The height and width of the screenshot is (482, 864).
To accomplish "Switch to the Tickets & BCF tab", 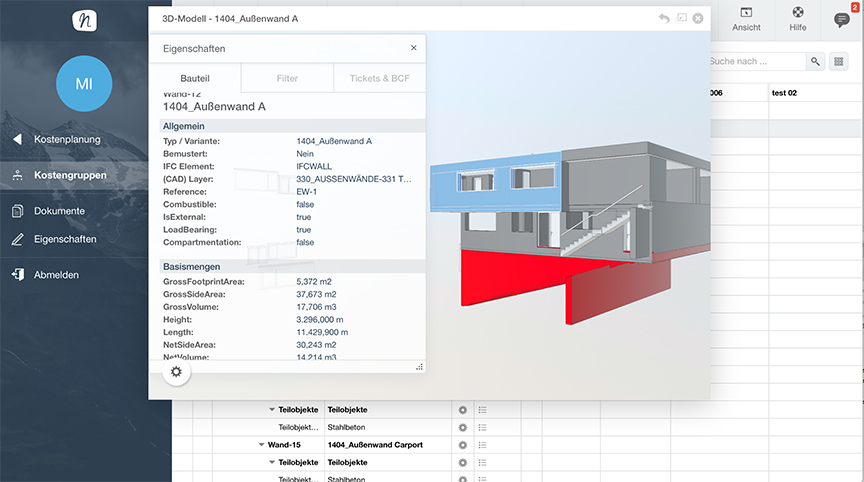I will (x=379, y=78).
